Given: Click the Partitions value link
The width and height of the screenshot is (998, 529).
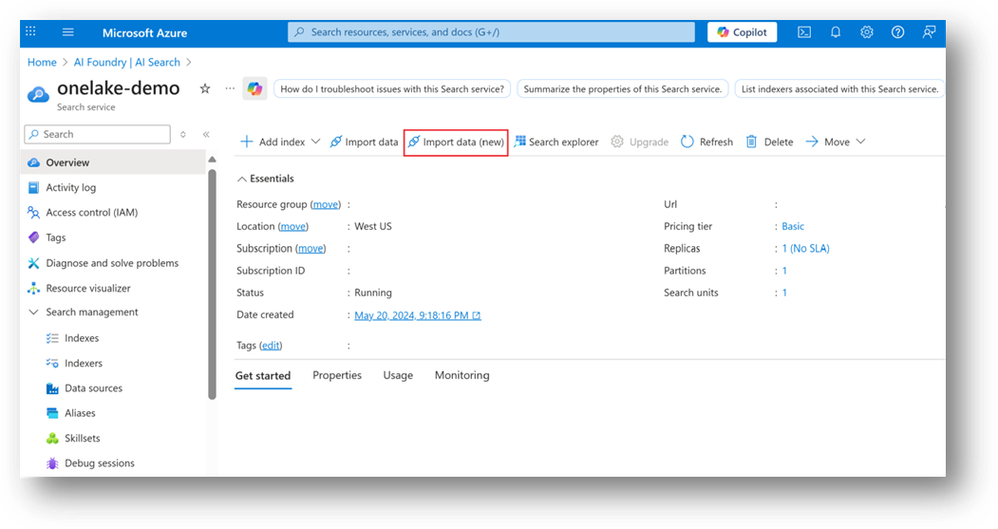Looking at the screenshot, I should (785, 271).
